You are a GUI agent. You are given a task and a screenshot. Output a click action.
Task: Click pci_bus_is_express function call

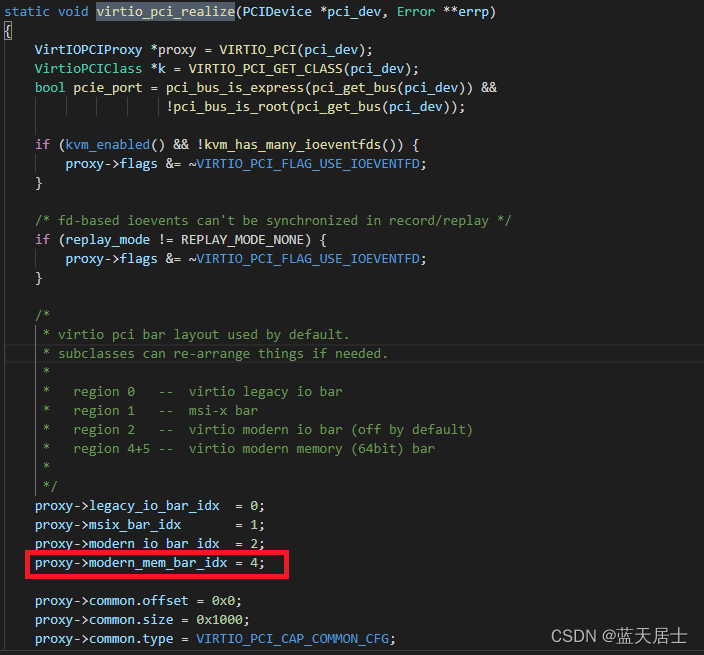tap(235, 88)
